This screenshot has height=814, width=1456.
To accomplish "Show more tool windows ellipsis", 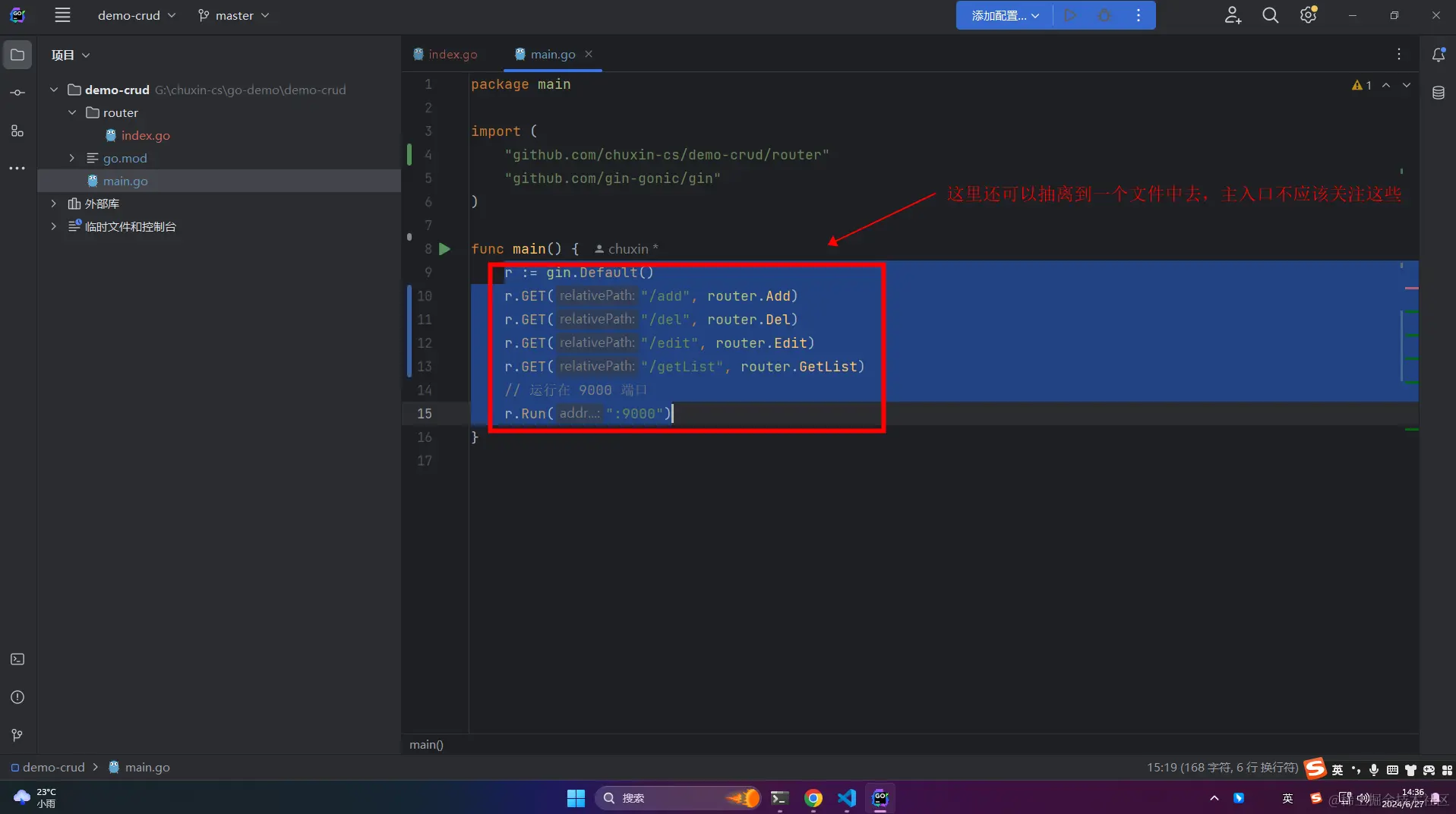I will 17,168.
